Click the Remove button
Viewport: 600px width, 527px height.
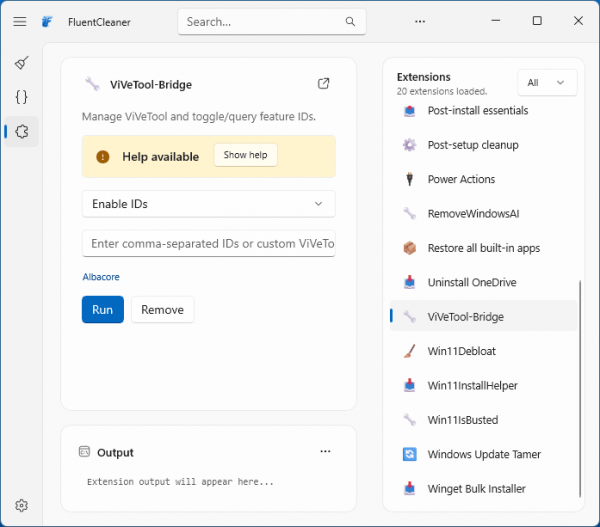[x=162, y=309]
